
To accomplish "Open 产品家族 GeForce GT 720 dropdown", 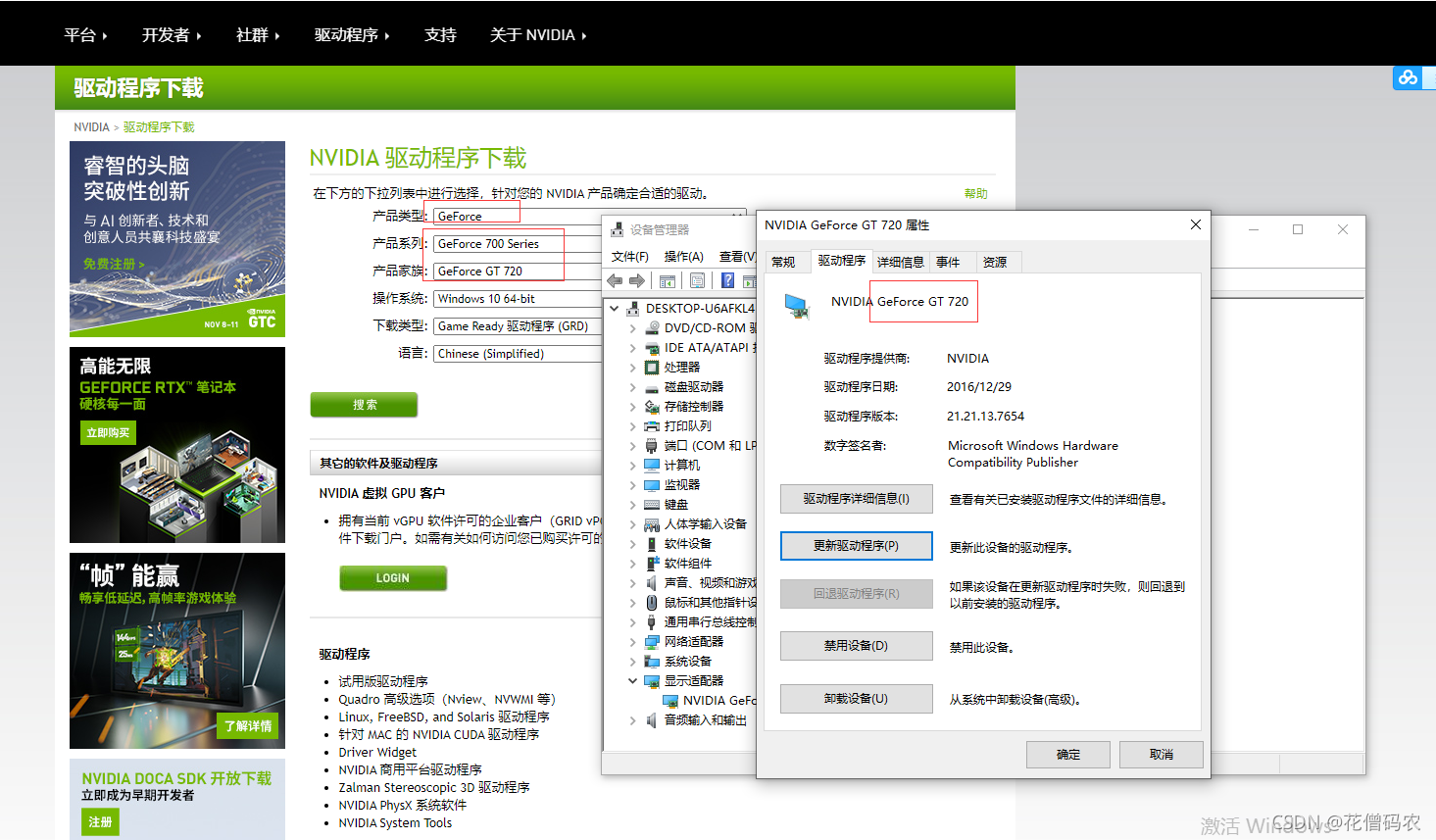I will [518, 272].
